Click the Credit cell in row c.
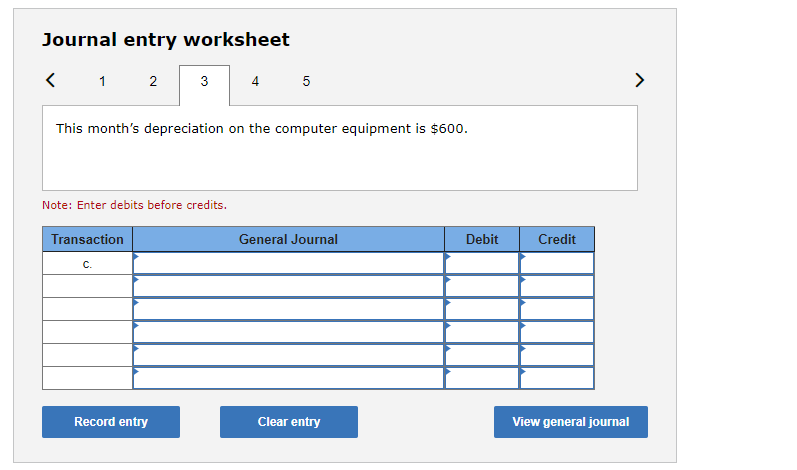 click(x=557, y=263)
